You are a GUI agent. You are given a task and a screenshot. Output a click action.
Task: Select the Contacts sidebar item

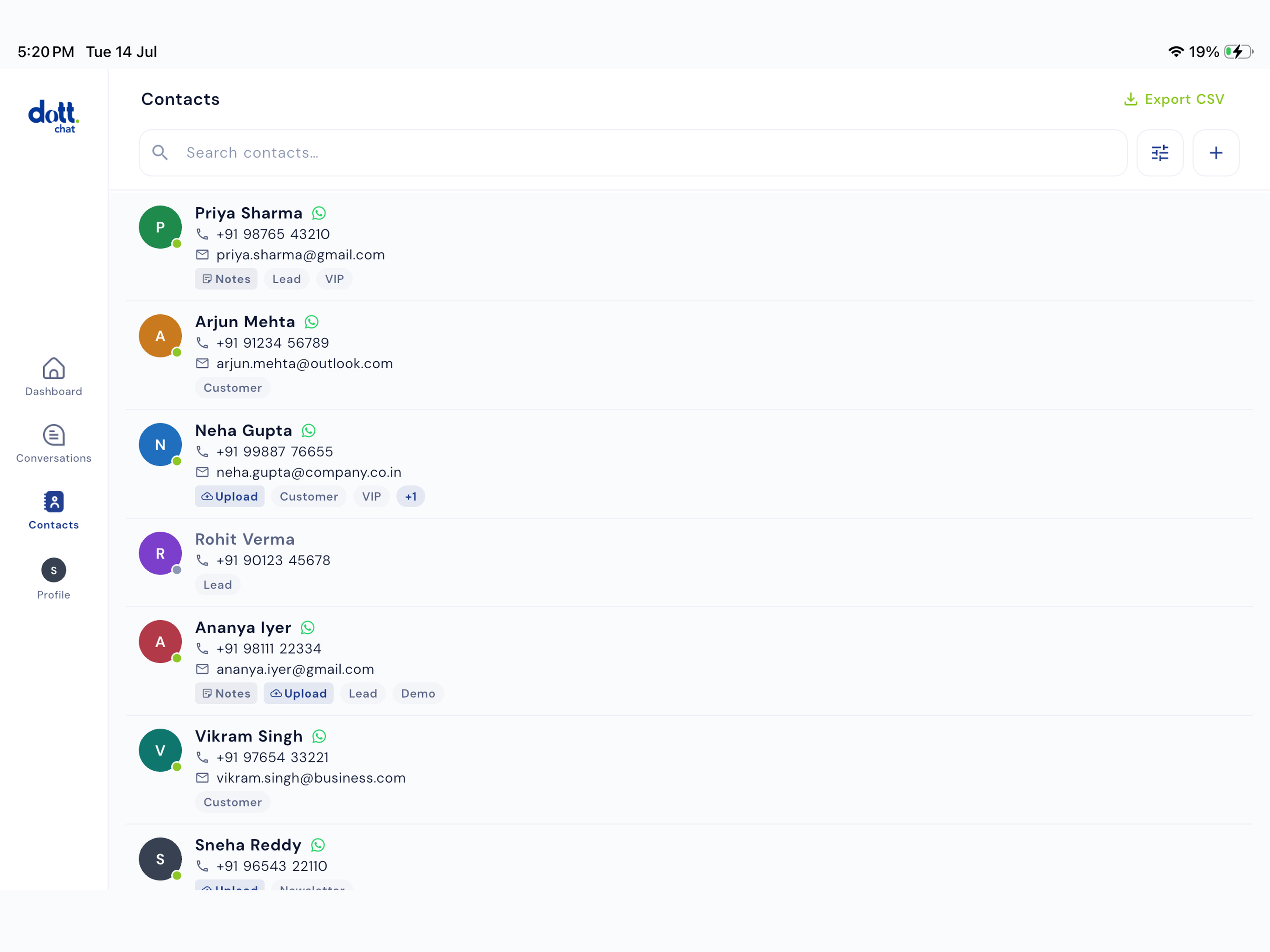[x=53, y=510]
